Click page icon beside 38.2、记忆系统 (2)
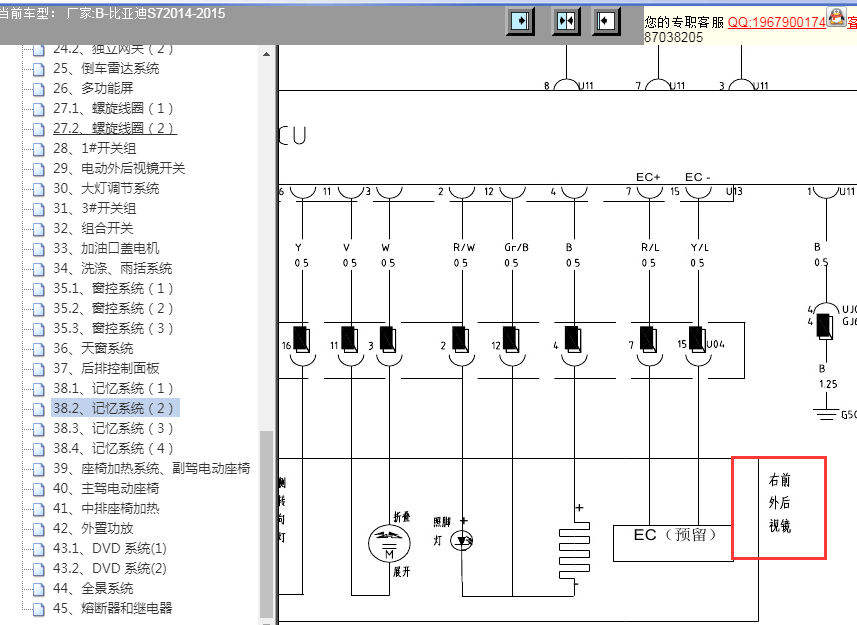The image size is (857, 625). coord(39,409)
